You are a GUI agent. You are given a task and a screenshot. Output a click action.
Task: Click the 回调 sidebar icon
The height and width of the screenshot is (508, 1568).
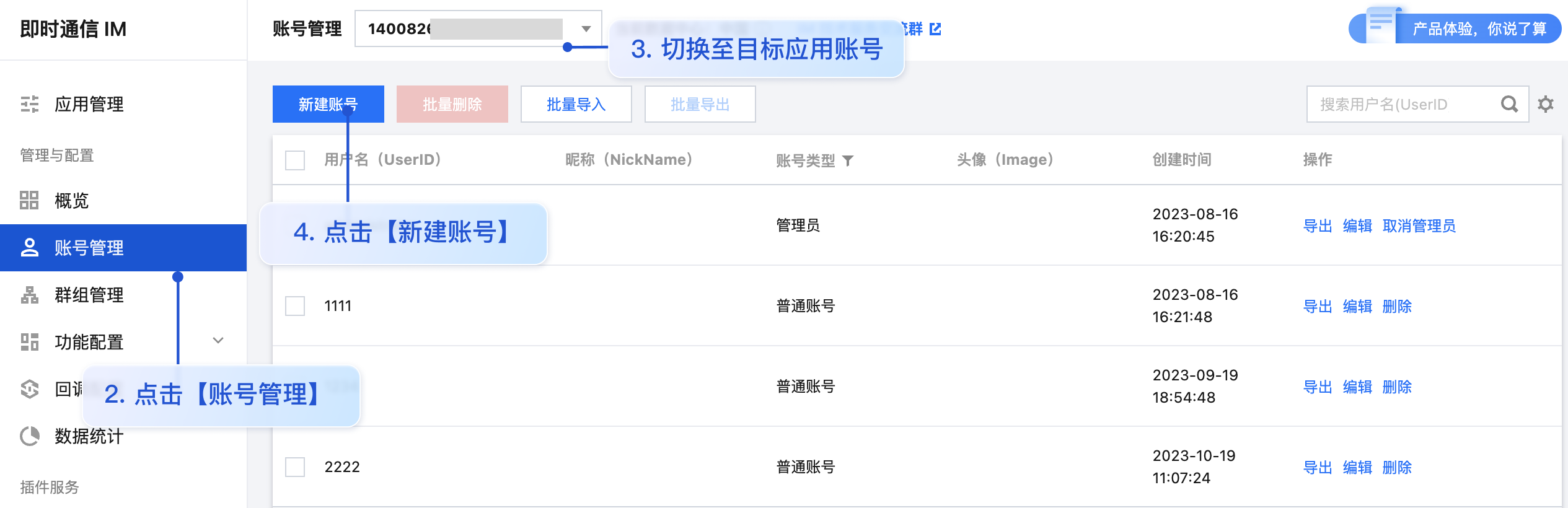(30, 390)
